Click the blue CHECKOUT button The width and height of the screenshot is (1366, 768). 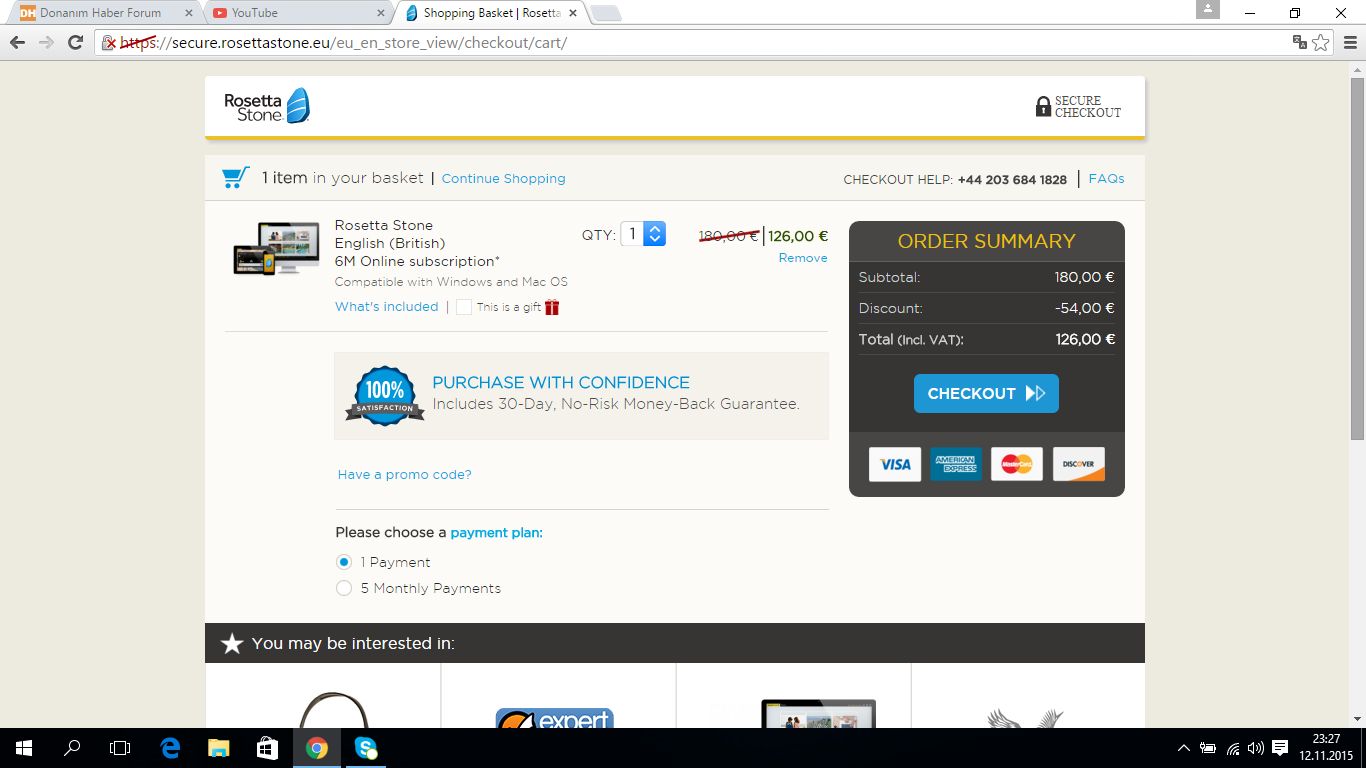pyautogui.click(x=986, y=393)
